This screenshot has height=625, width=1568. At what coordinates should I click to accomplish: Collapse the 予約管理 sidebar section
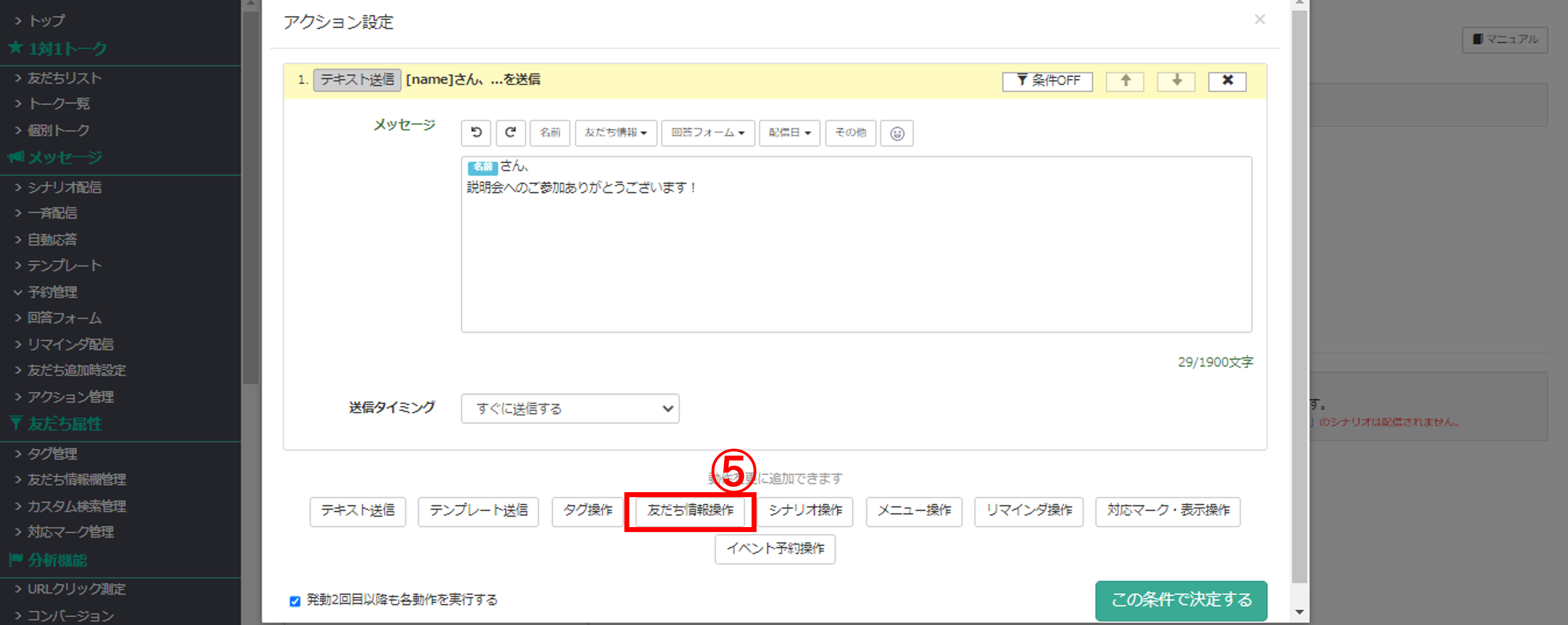[52, 292]
